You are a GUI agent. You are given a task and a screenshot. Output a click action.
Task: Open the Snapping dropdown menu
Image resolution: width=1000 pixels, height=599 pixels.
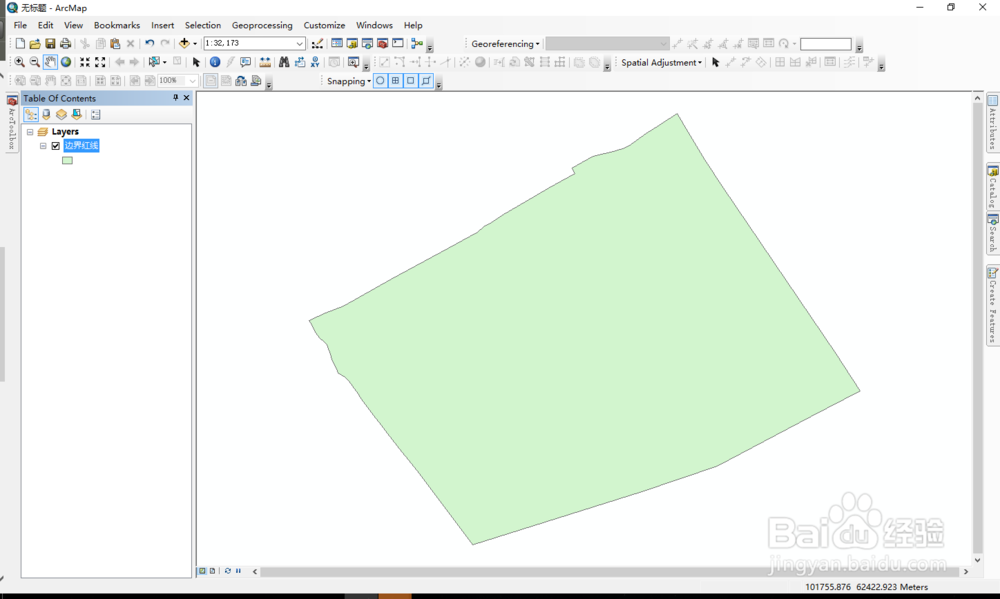click(x=348, y=81)
